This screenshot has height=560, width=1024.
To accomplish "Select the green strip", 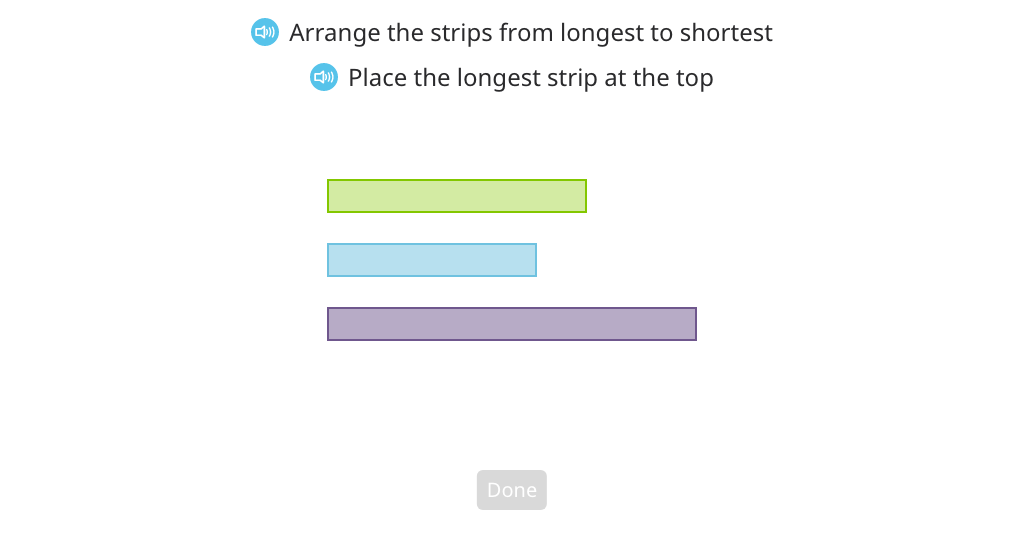I will coord(456,196).
